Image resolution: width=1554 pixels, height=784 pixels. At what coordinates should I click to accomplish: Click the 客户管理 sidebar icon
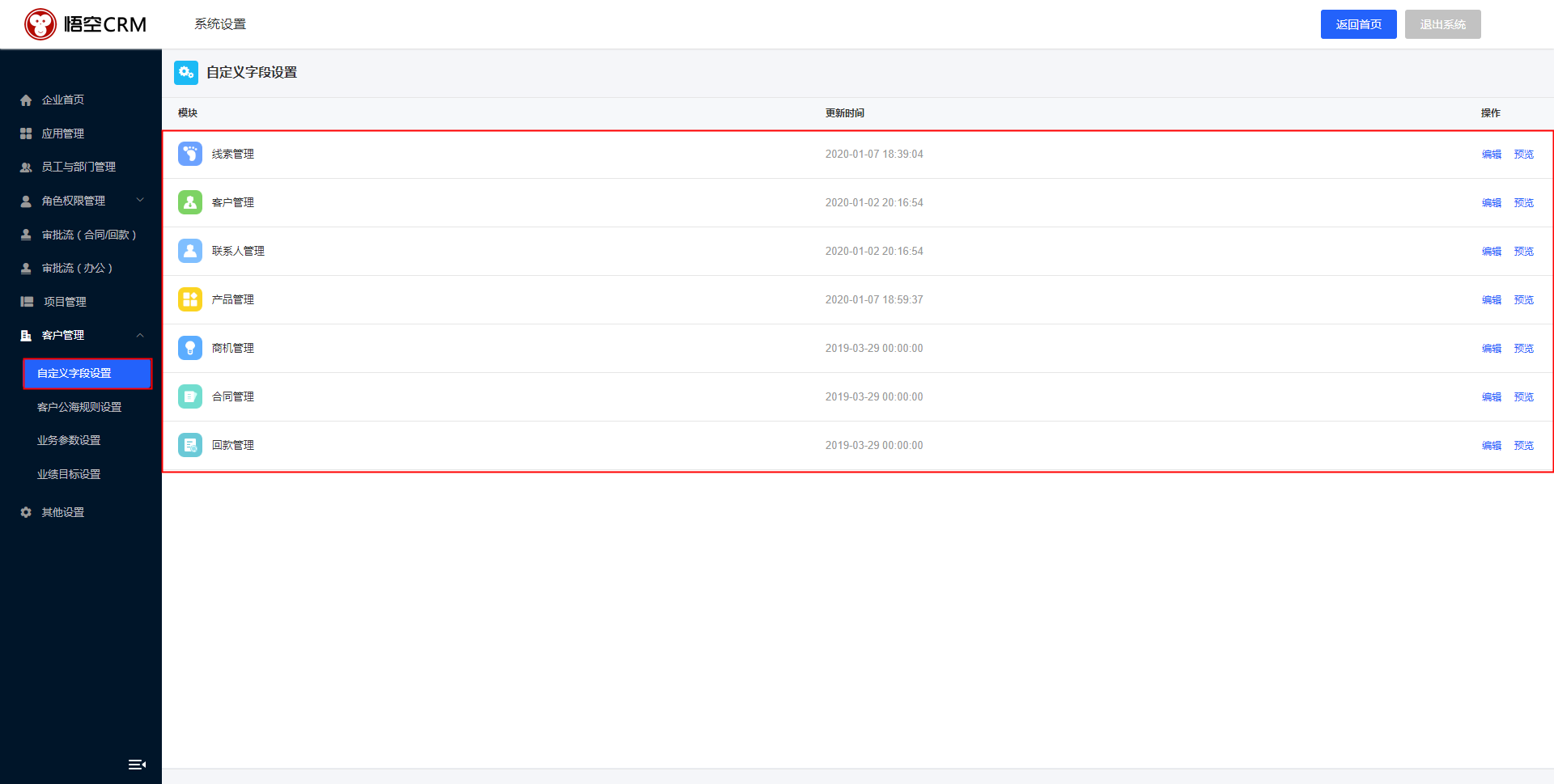click(x=26, y=335)
